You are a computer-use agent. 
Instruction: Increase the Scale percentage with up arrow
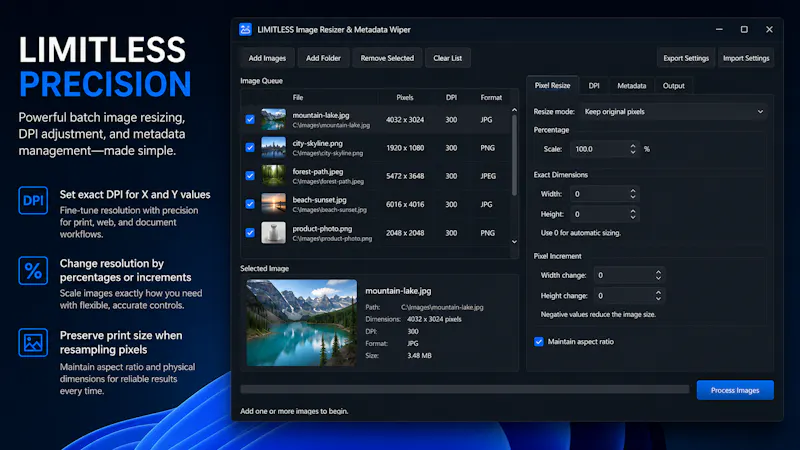[633, 145]
